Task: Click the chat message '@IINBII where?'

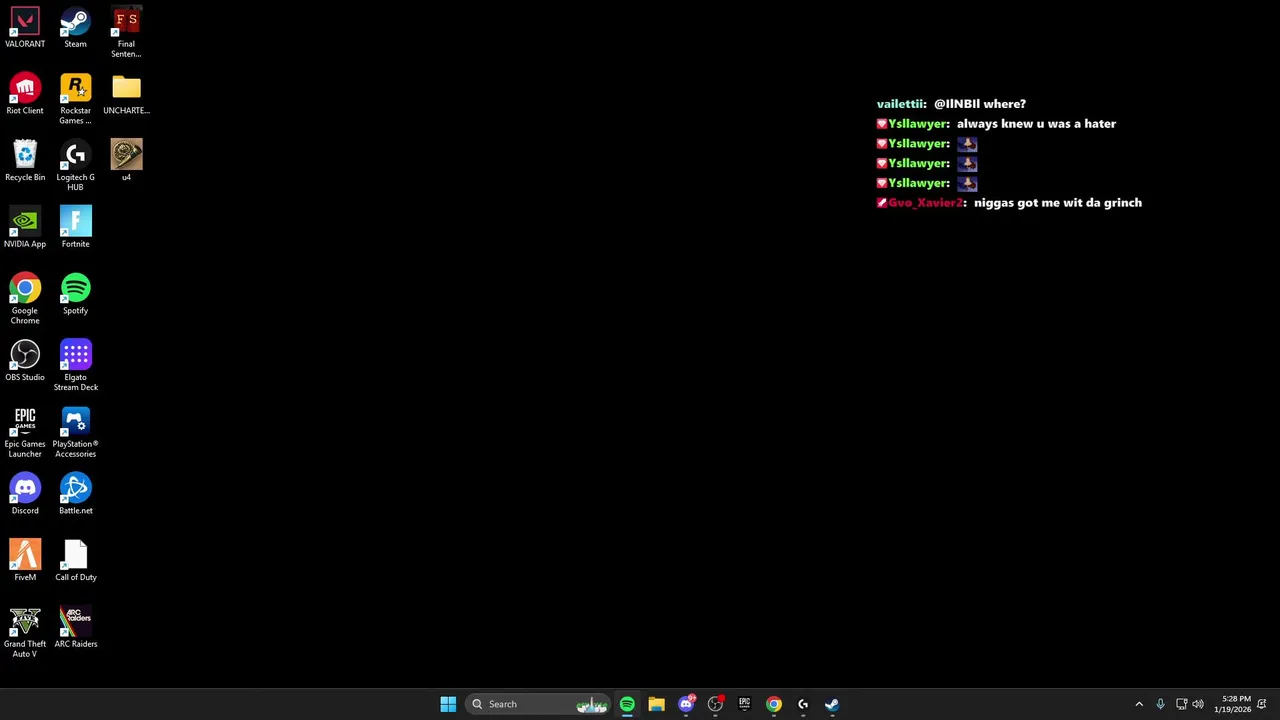Action: (x=980, y=104)
